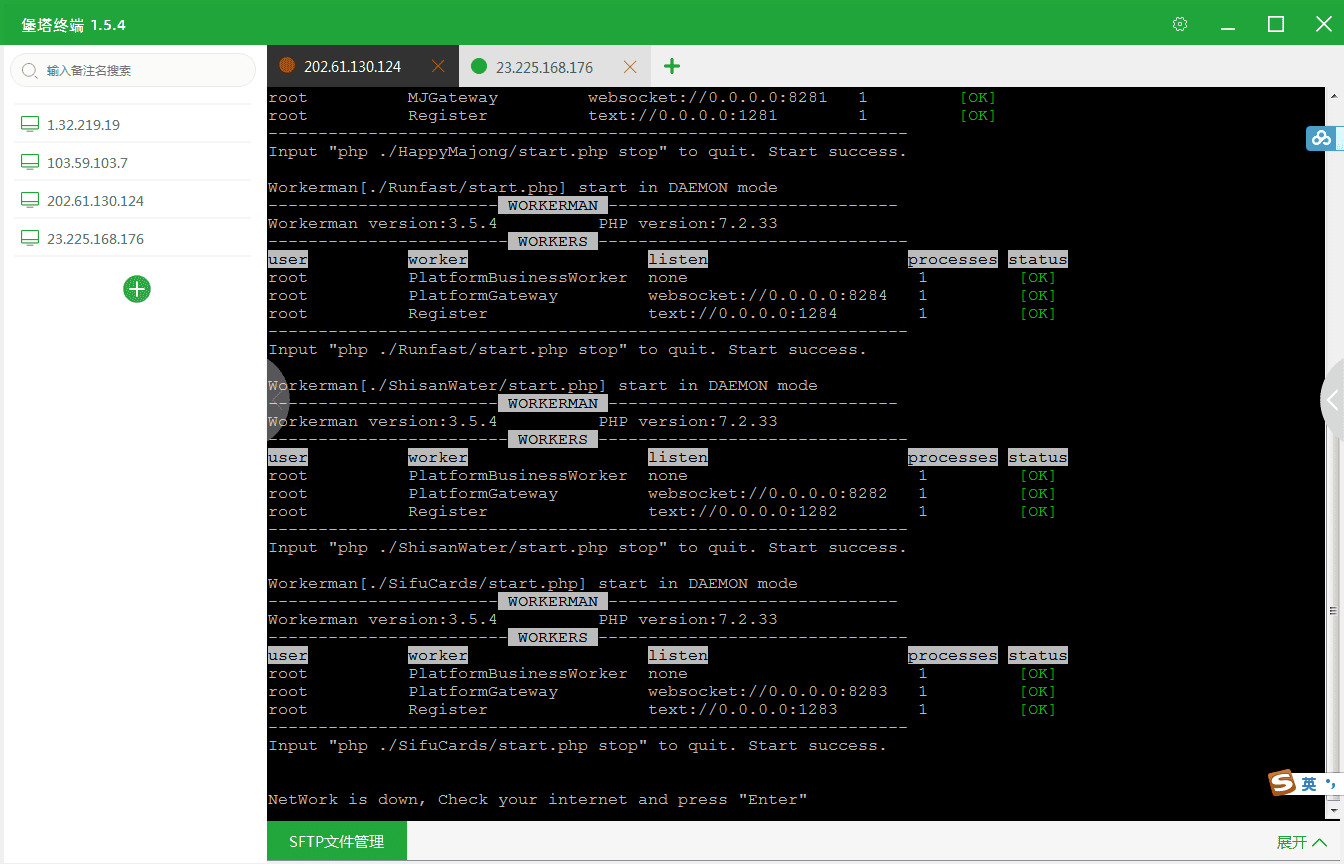Open settings via the gear icon
1344x864 pixels.
pos(1180,25)
